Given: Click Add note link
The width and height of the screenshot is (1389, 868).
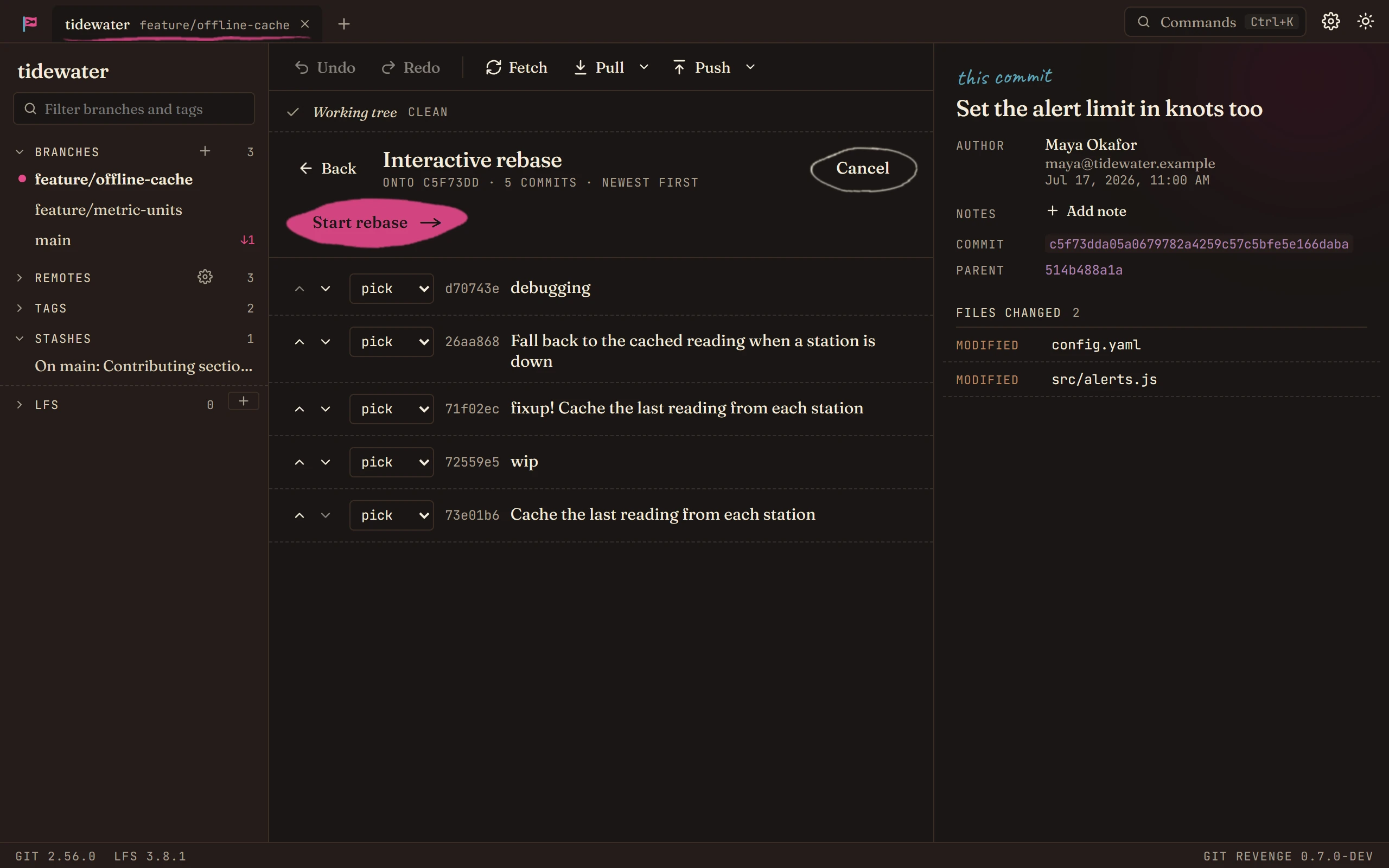Looking at the screenshot, I should point(1086,211).
